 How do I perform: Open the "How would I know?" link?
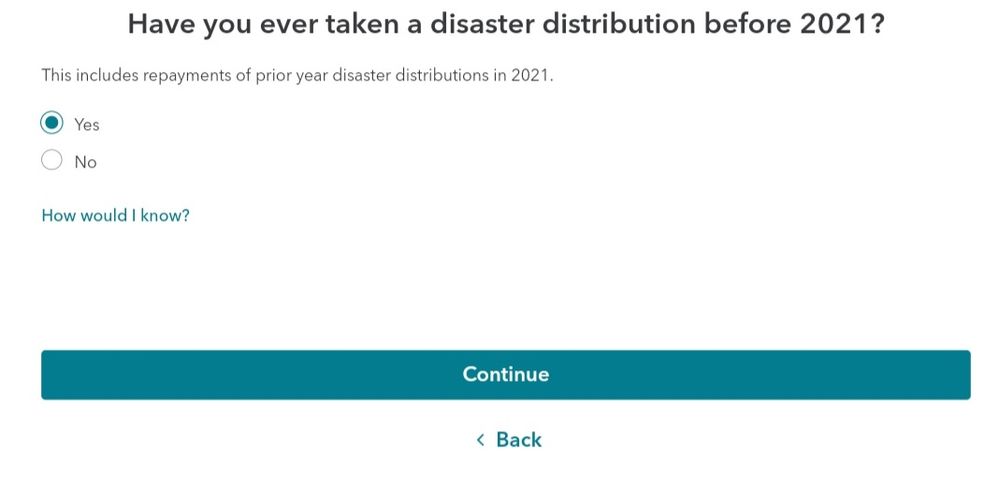tap(115, 215)
